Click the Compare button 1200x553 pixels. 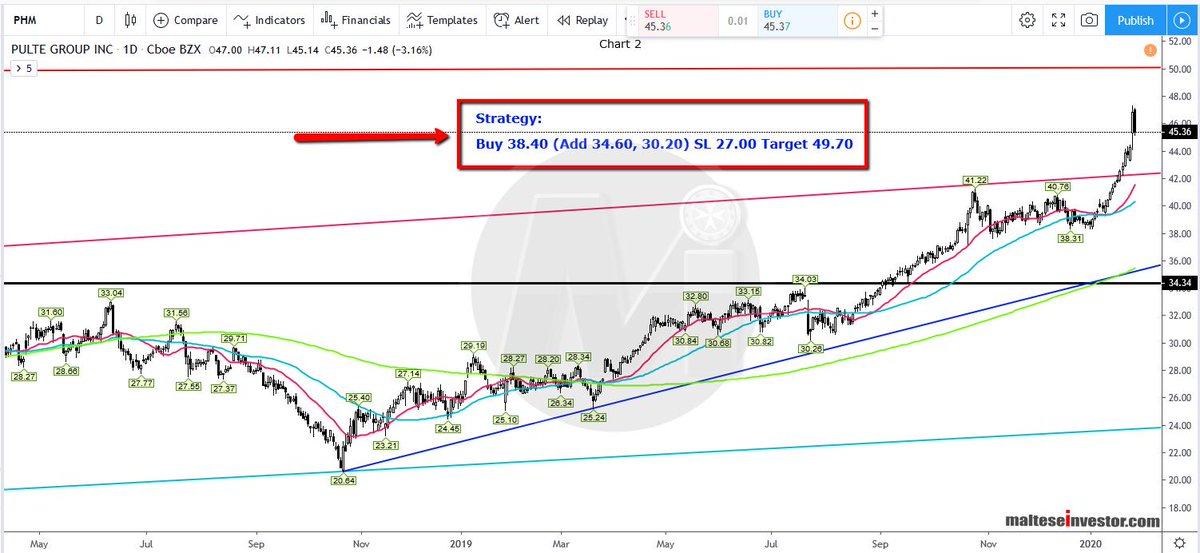(185, 20)
